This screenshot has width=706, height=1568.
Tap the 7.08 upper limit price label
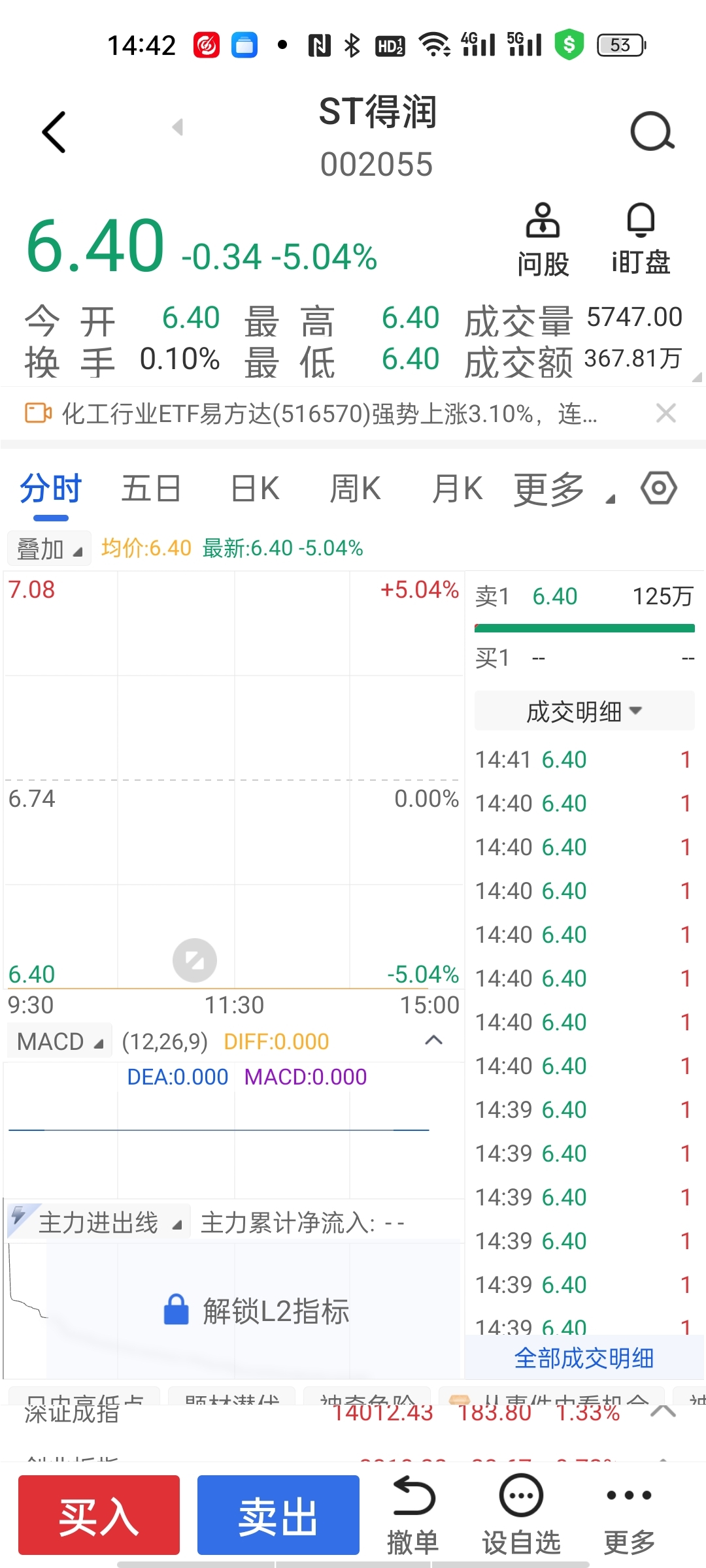[31, 590]
